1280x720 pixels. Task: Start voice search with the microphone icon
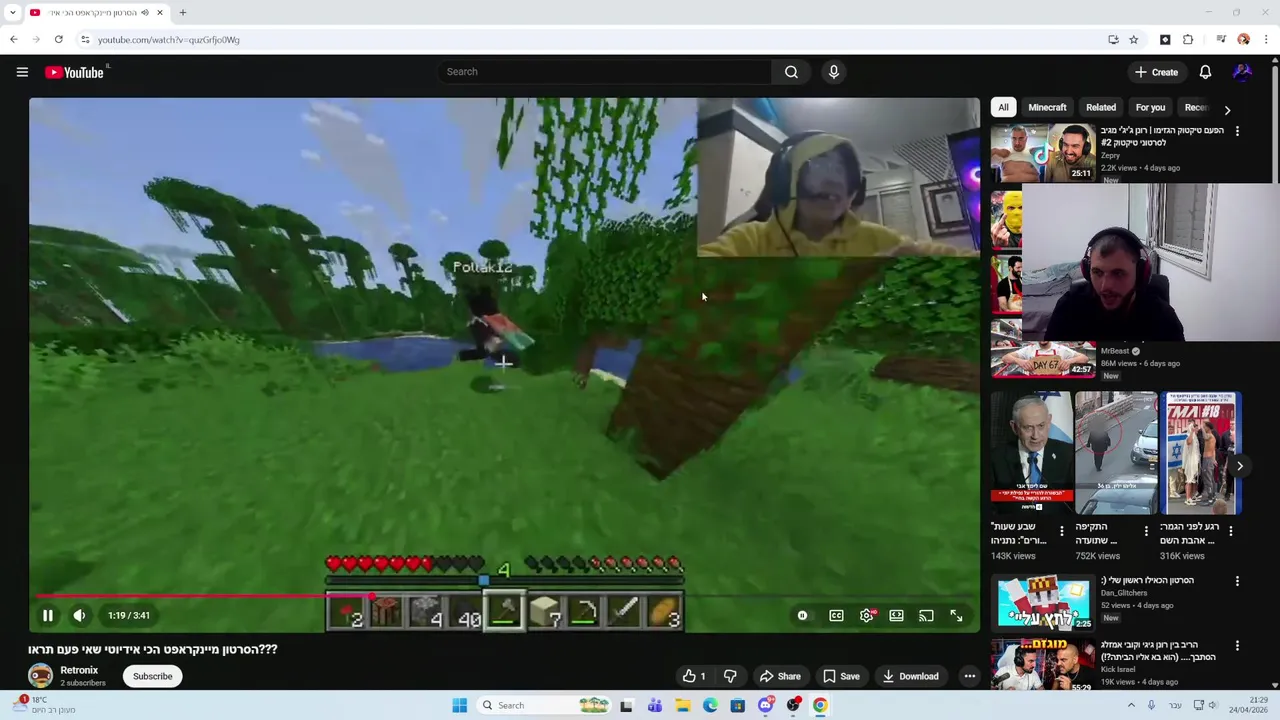pos(833,72)
